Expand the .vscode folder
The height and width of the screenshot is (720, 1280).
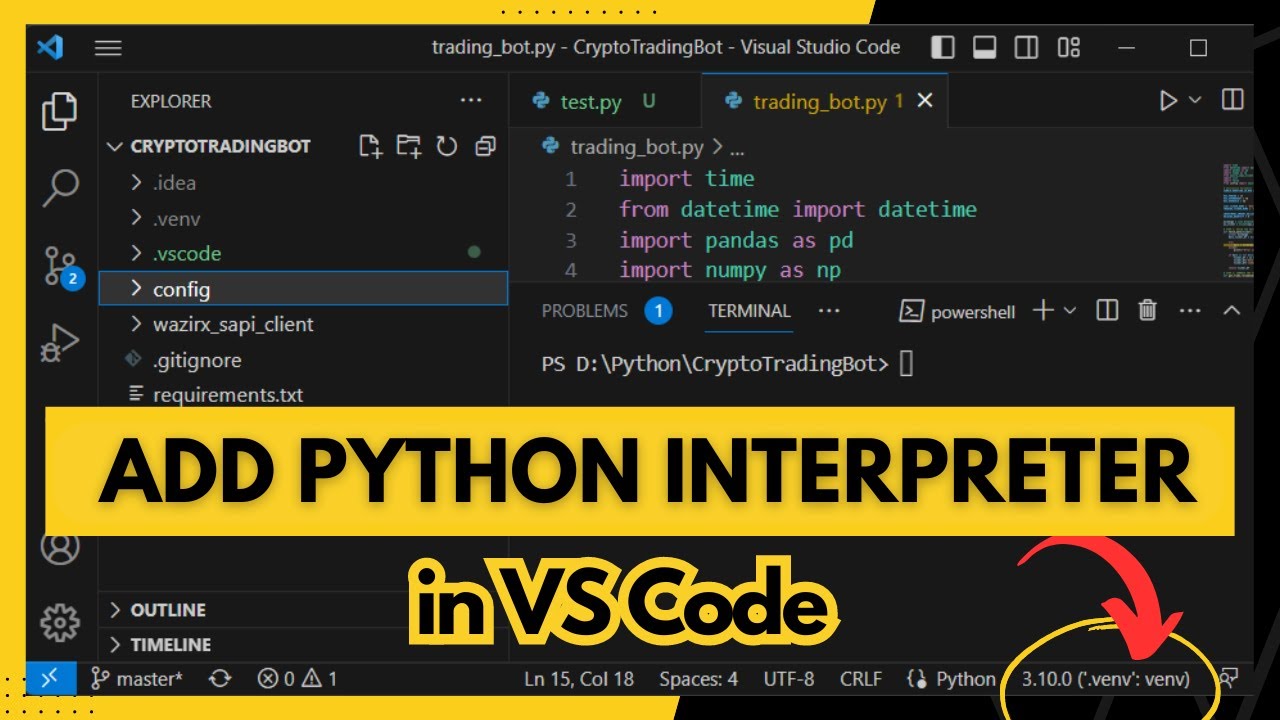[x=303, y=254]
